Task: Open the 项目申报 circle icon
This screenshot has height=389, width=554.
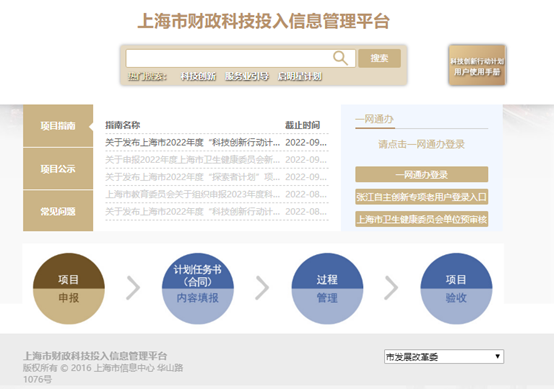Action: coord(69,288)
